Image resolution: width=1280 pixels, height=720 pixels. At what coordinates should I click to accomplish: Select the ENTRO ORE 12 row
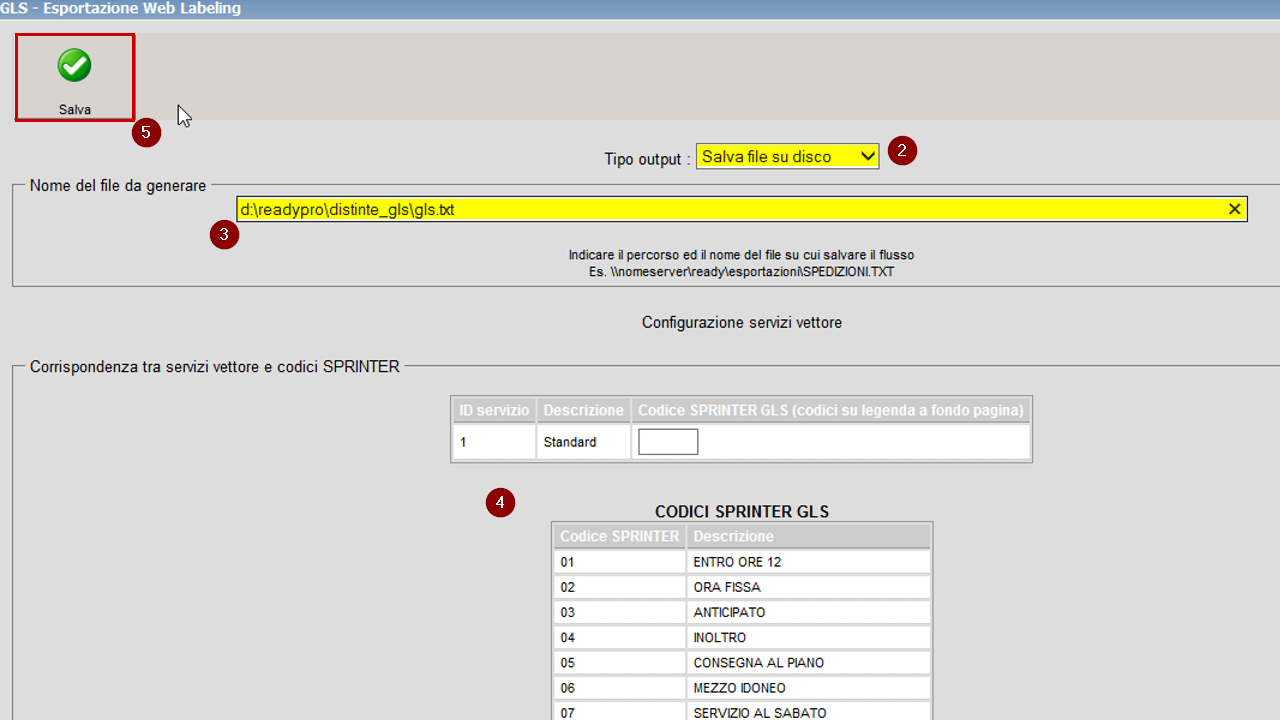[x=742, y=562]
